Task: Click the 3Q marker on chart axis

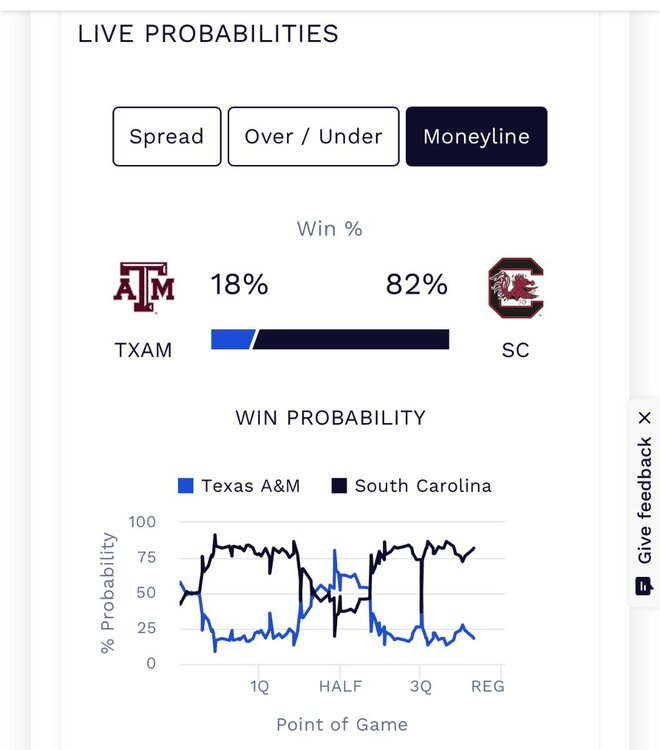Action: [421, 686]
